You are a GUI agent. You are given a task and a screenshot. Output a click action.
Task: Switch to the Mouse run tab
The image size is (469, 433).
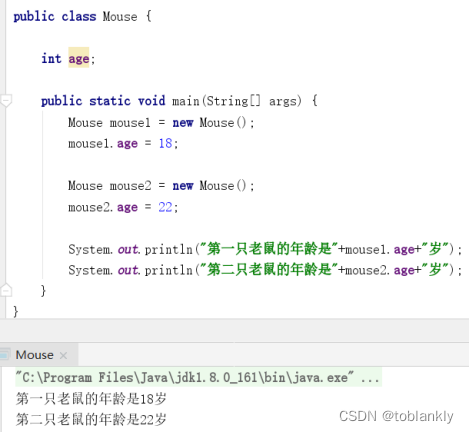(x=34, y=355)
